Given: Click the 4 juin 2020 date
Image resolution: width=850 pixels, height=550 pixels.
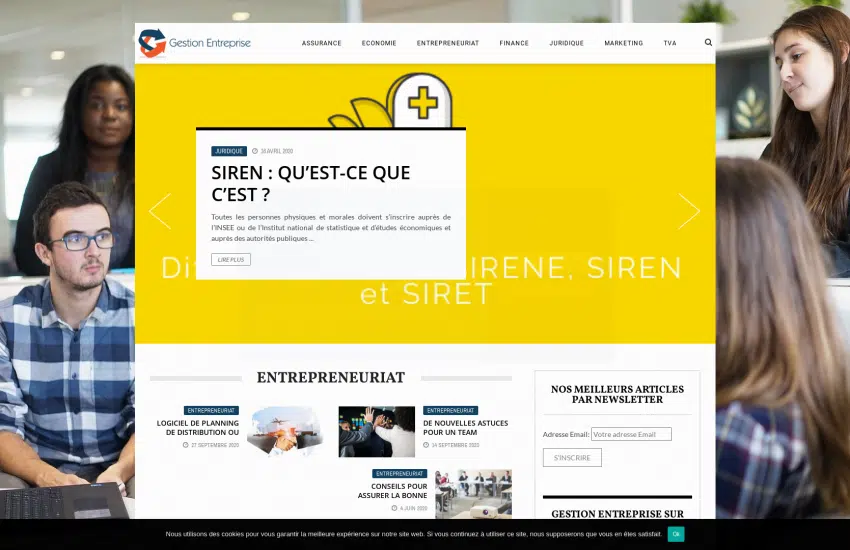Looking at the screenshot, I should coord(409,508).
